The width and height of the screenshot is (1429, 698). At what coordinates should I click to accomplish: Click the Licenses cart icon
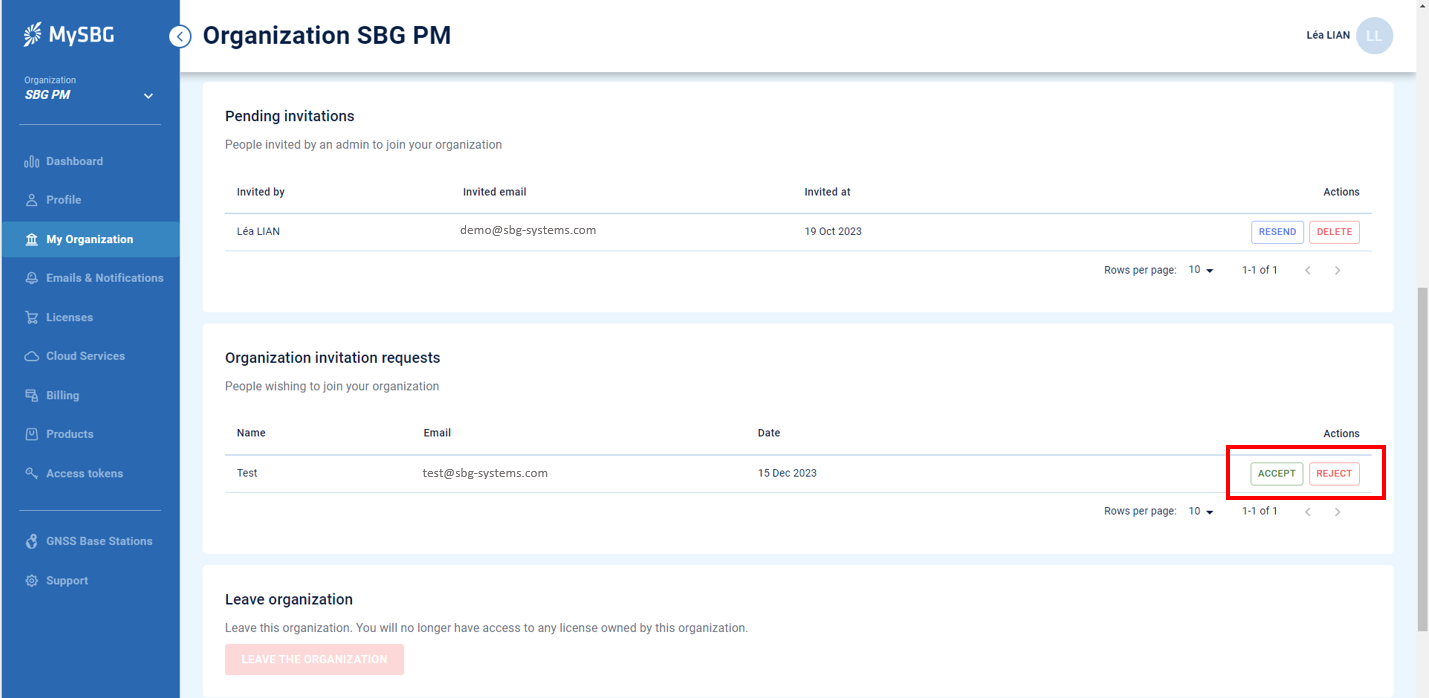tap(31, 318)
